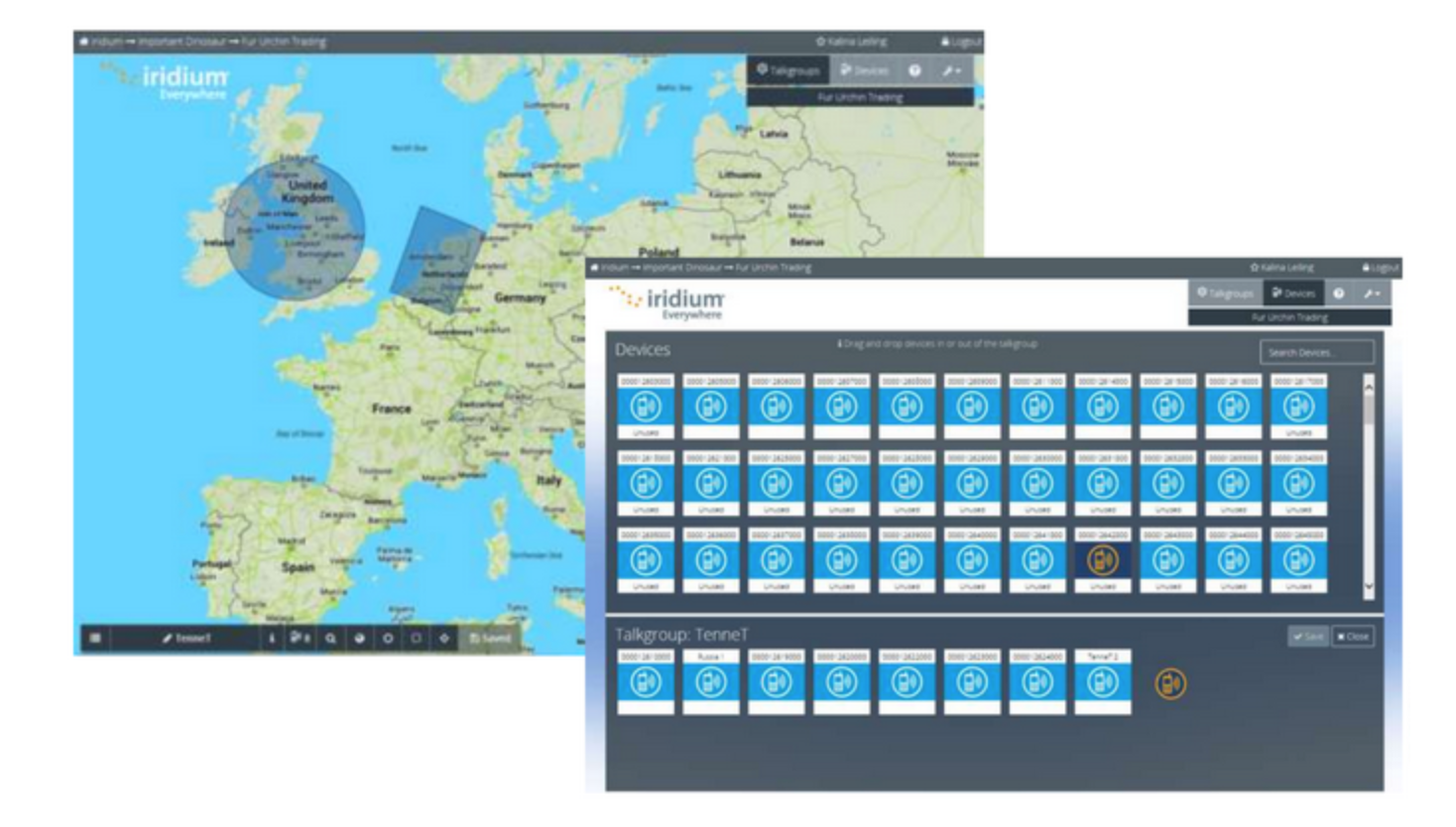The width and height of the screenshot is (1456, 827).
Task: Open Devices tab in the map window
Action: (x=864, y=70)
